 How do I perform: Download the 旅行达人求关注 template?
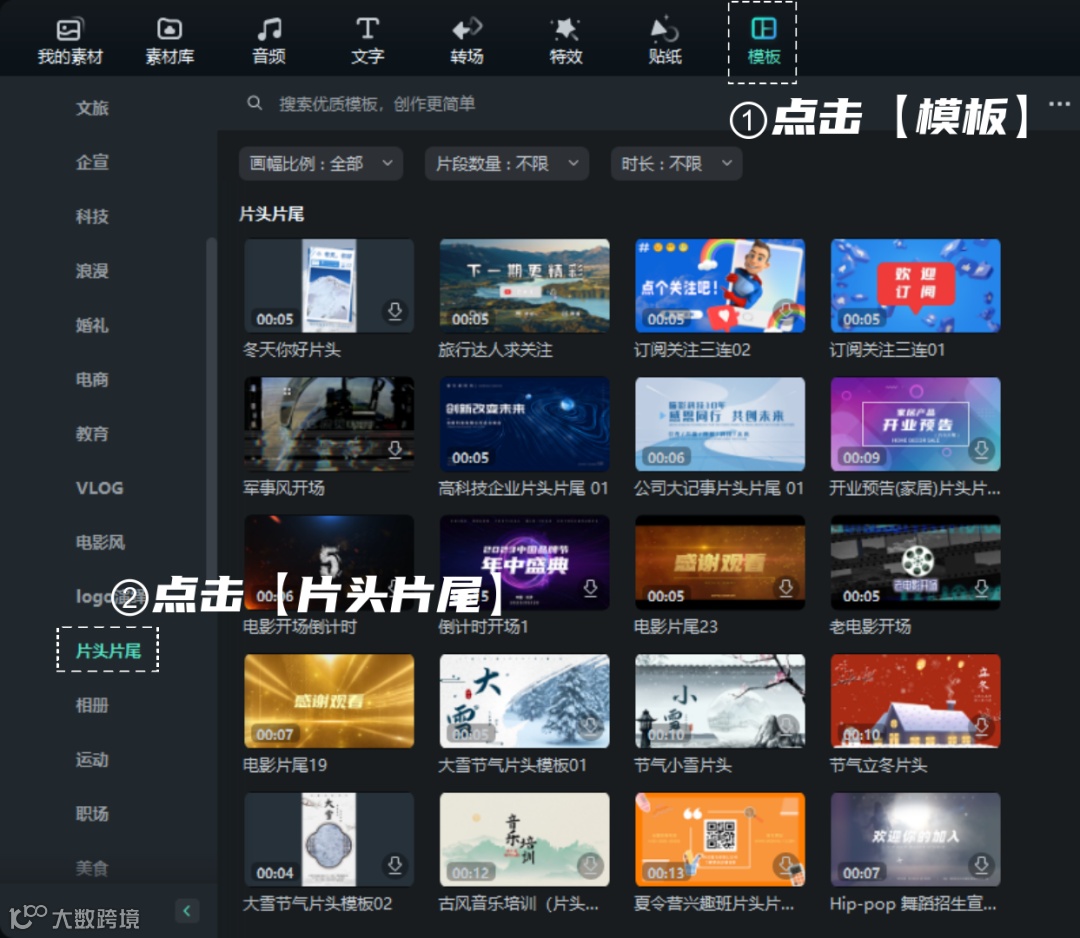click(x=590, y=313)
